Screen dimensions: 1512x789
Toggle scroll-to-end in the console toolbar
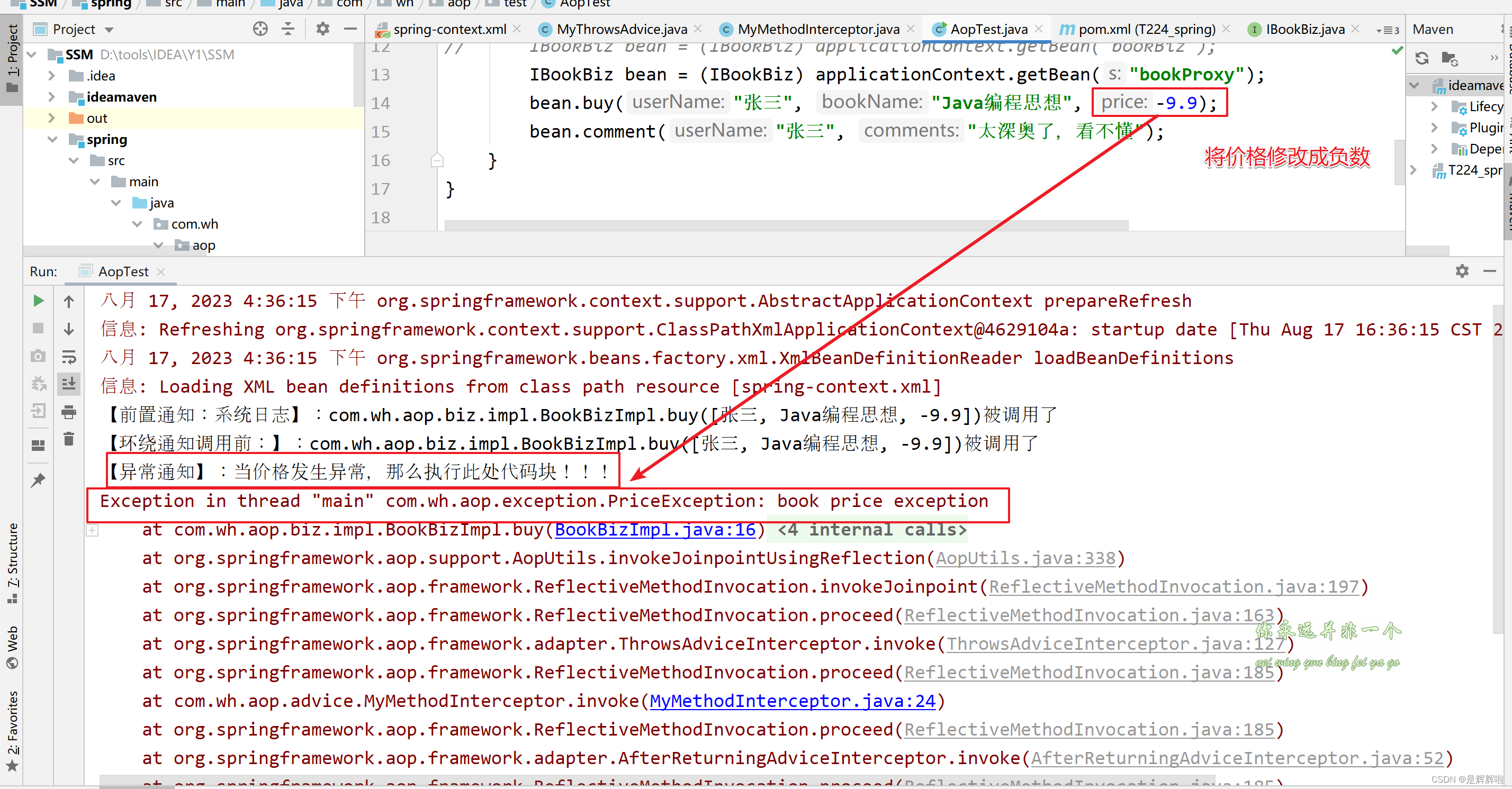[69, 384]
